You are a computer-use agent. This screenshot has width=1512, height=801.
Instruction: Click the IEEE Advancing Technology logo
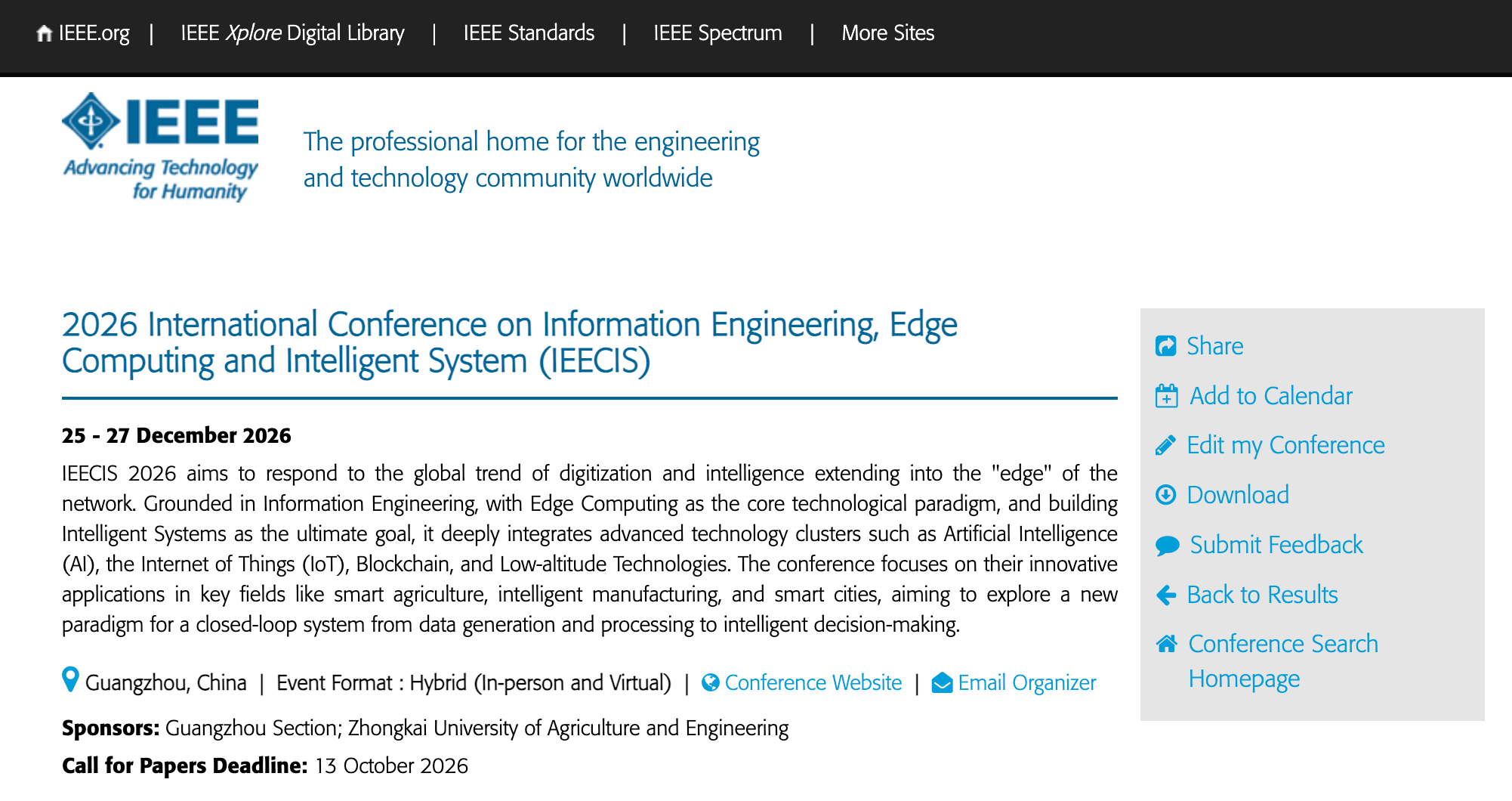coord(160,147)
